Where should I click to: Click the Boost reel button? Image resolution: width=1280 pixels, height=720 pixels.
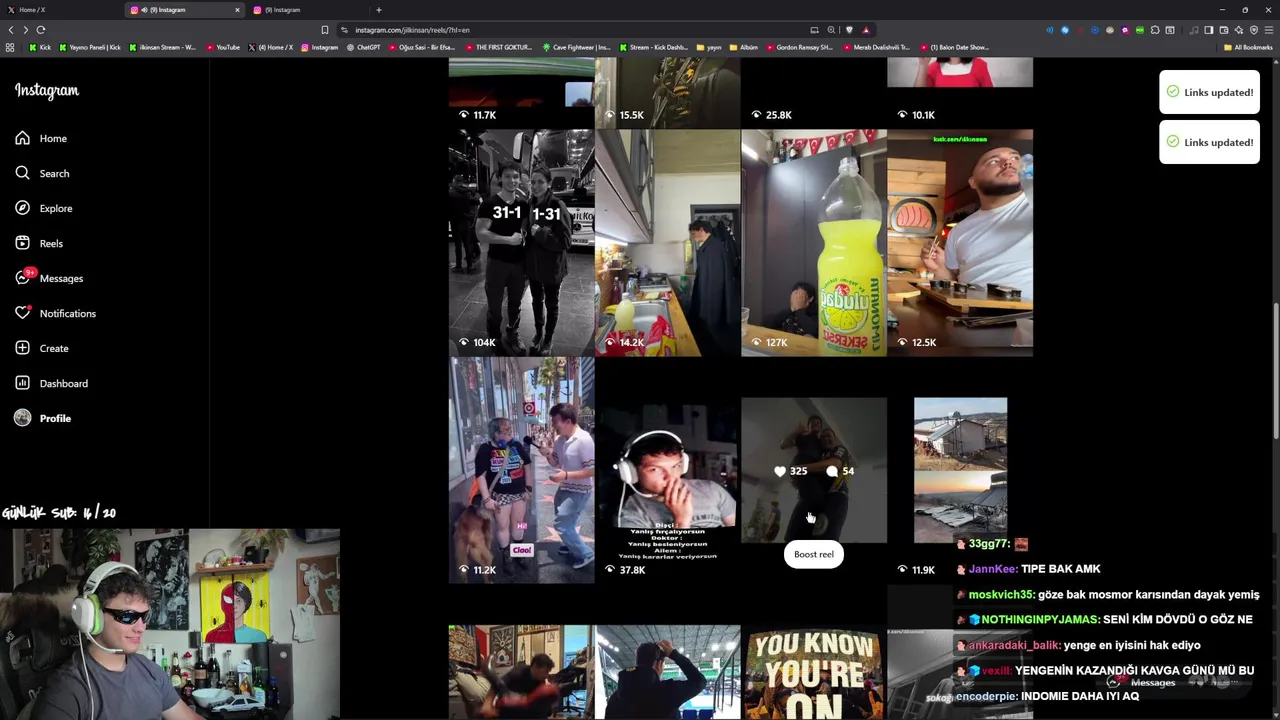813,554
